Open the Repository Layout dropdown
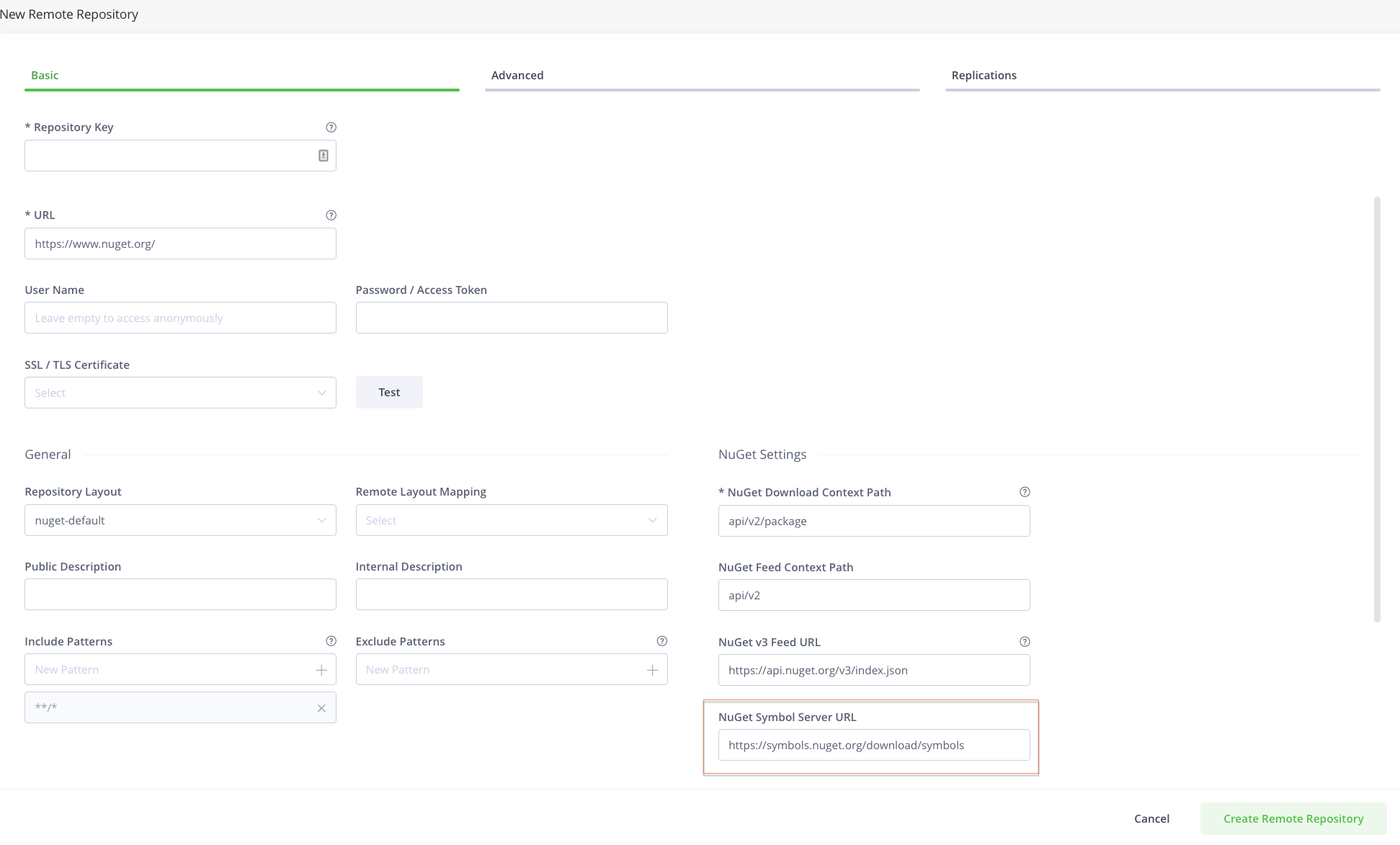The image size is (1400, 845). tap(179, 519)
